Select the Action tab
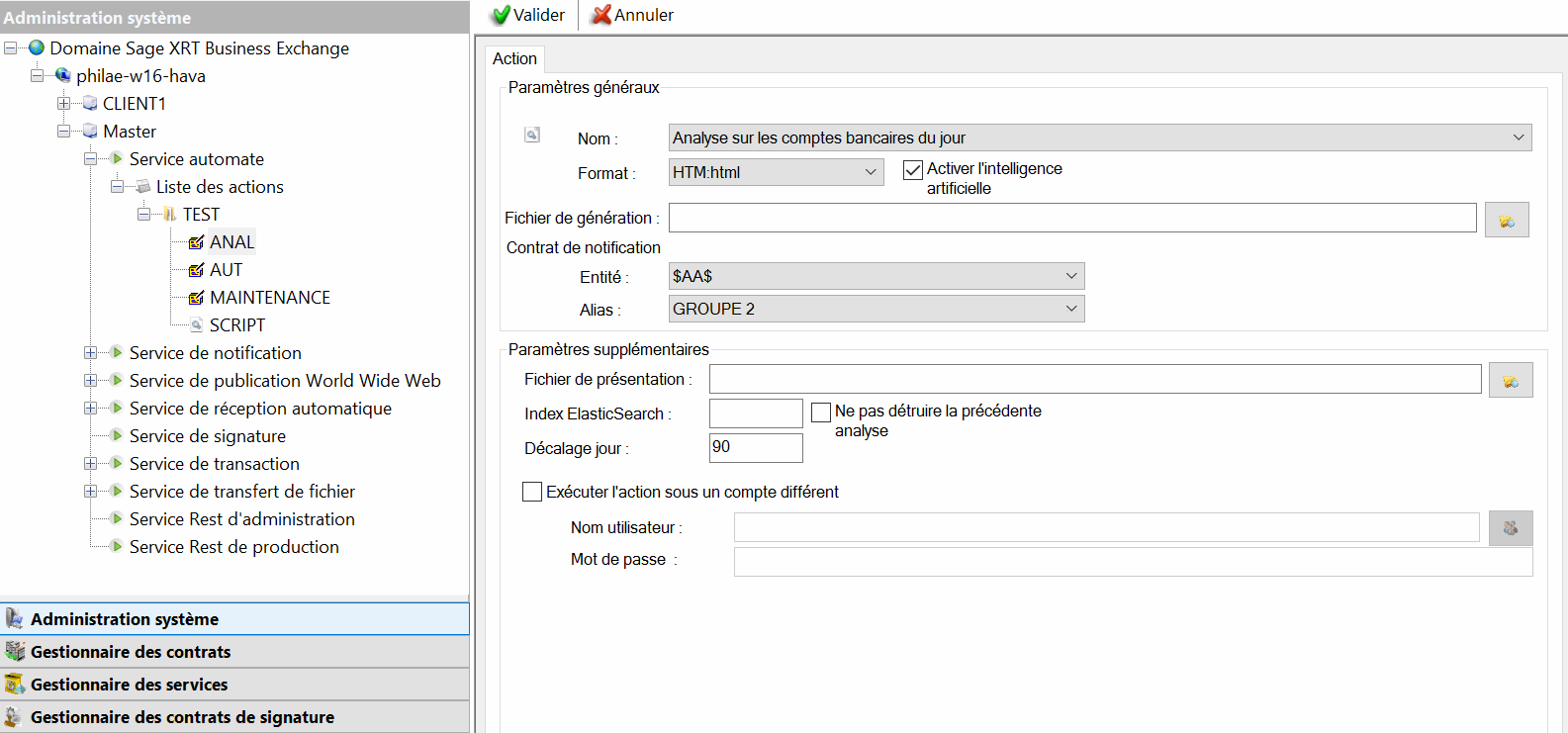This screenshot has width=1568, height=733. [x=514, y=58]
